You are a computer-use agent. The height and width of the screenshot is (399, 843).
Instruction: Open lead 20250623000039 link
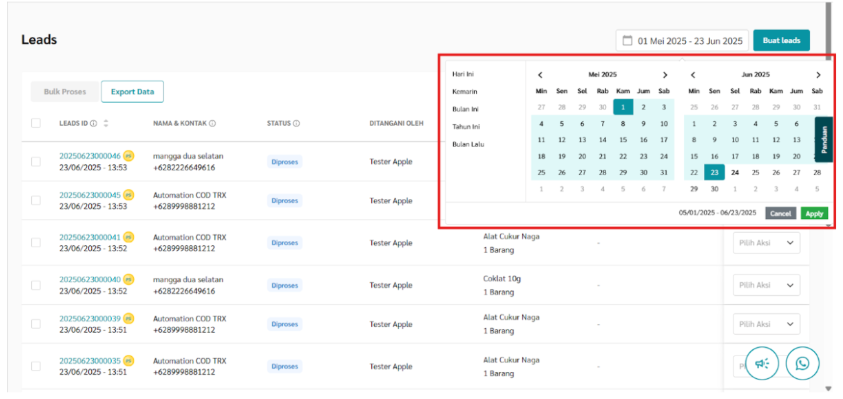pyautogui.click(x=90, y=318)
